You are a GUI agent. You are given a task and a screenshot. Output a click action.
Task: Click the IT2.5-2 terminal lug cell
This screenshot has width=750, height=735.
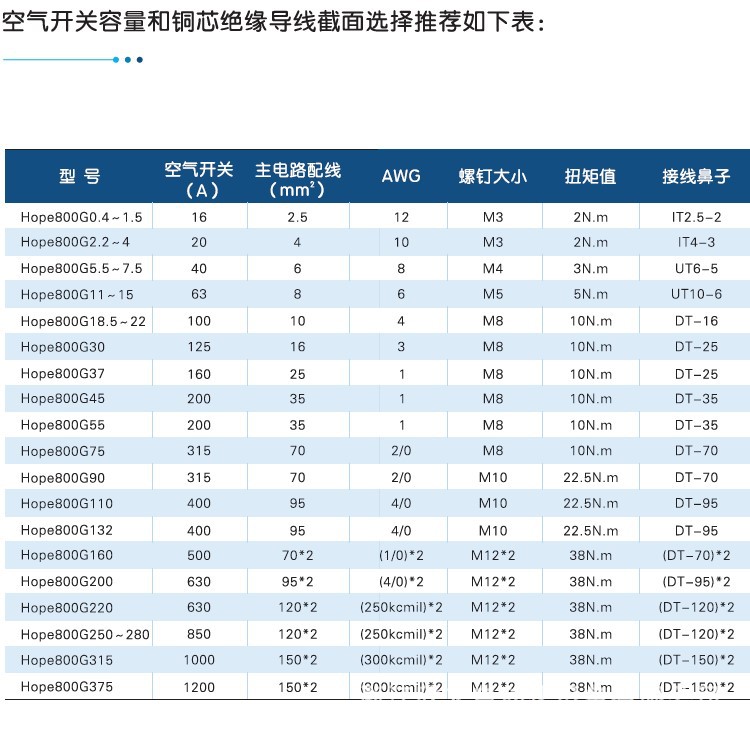[x=696, y=216]
